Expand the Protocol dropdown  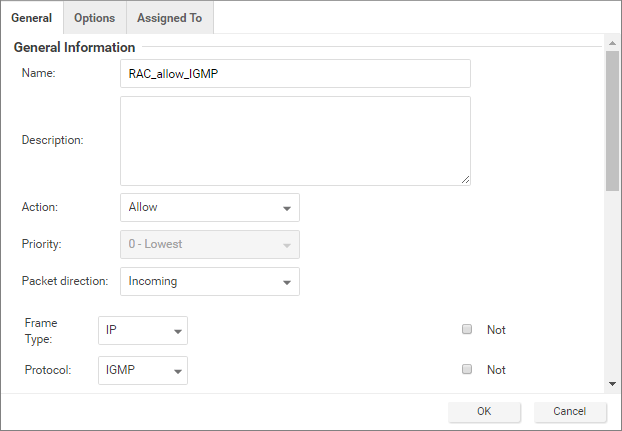pyautogui.click(x=142, y=370)
